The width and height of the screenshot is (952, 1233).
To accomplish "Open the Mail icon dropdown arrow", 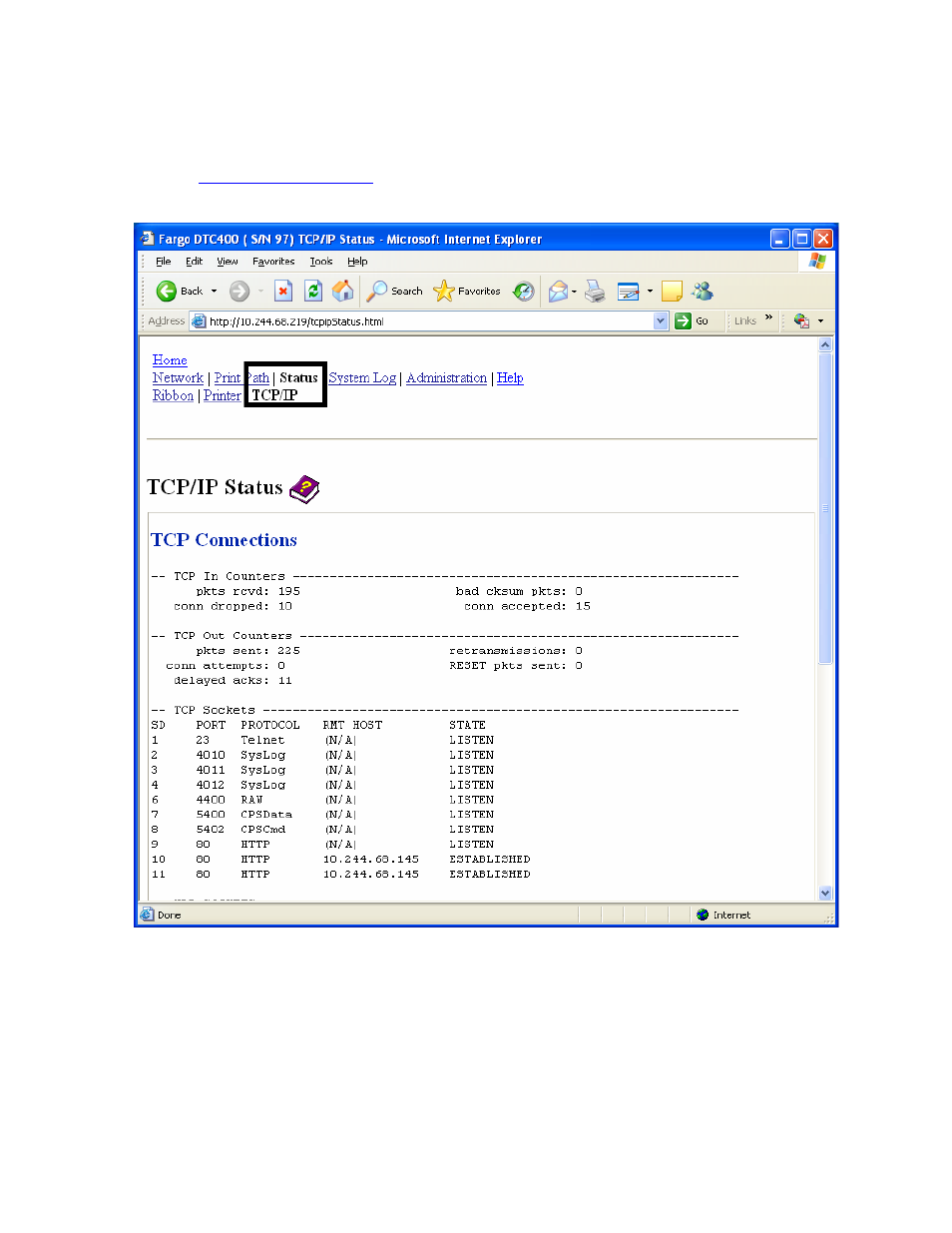I will pos(574,292).
